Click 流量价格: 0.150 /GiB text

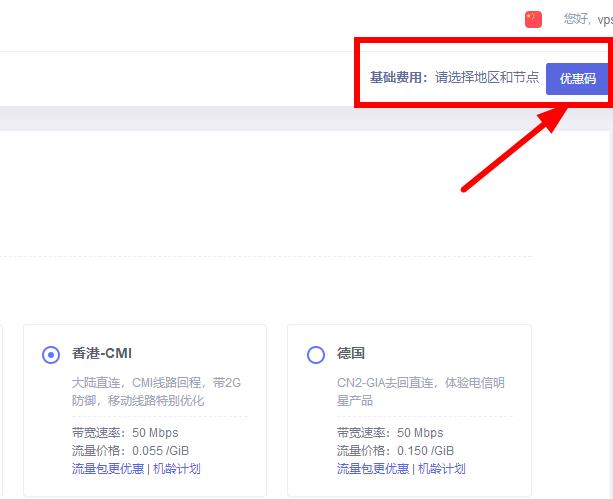pos(395,451)
